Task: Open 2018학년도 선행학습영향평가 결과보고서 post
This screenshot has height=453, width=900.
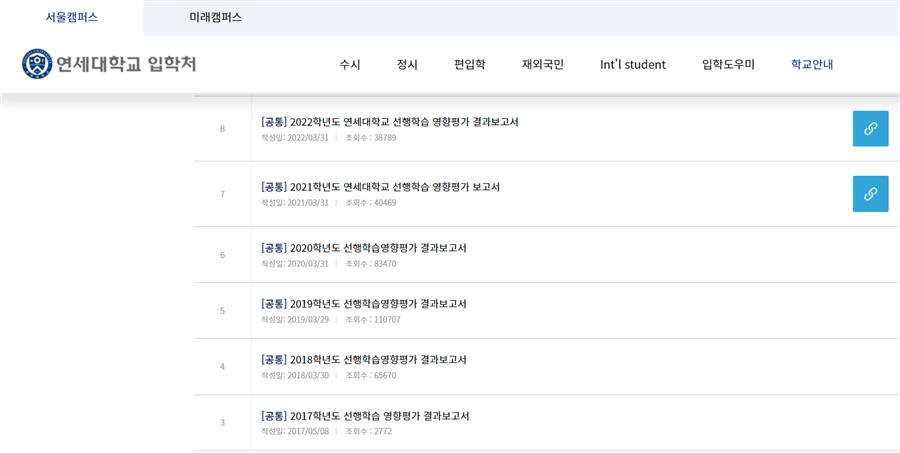Action: pyautogui.click(x=363, y=359)
